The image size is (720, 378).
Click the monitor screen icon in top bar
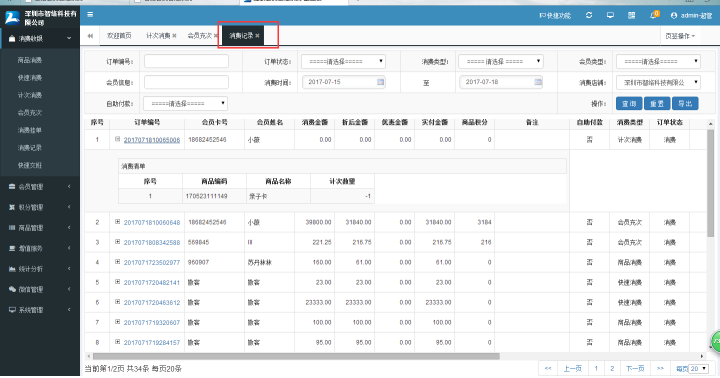pyautogui.click(x=610, y=15)
